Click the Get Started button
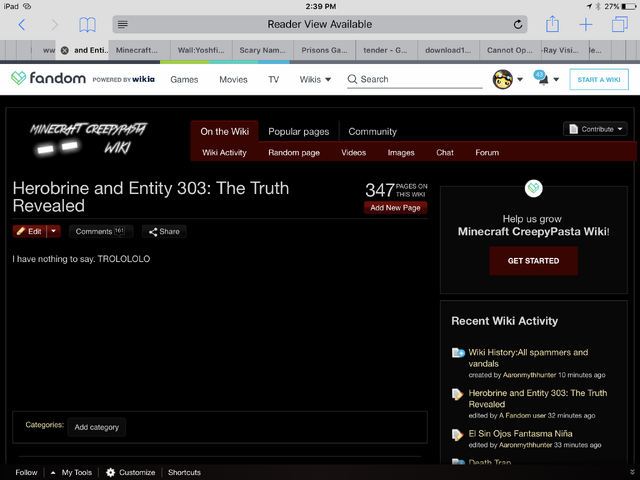Image resolution: width=640 pixels, height=480 pixels. [x=533, y=261]
